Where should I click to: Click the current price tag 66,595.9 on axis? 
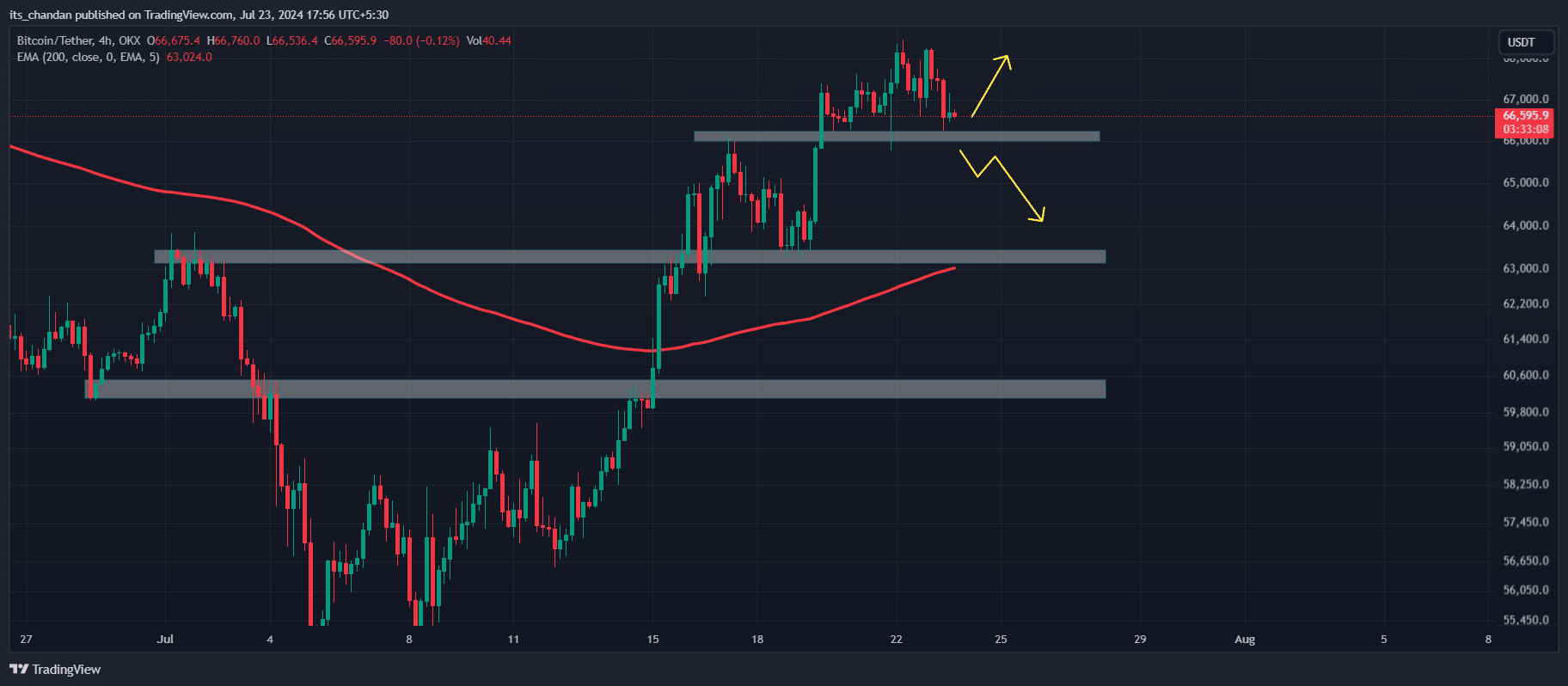(x=1525, y=115)
